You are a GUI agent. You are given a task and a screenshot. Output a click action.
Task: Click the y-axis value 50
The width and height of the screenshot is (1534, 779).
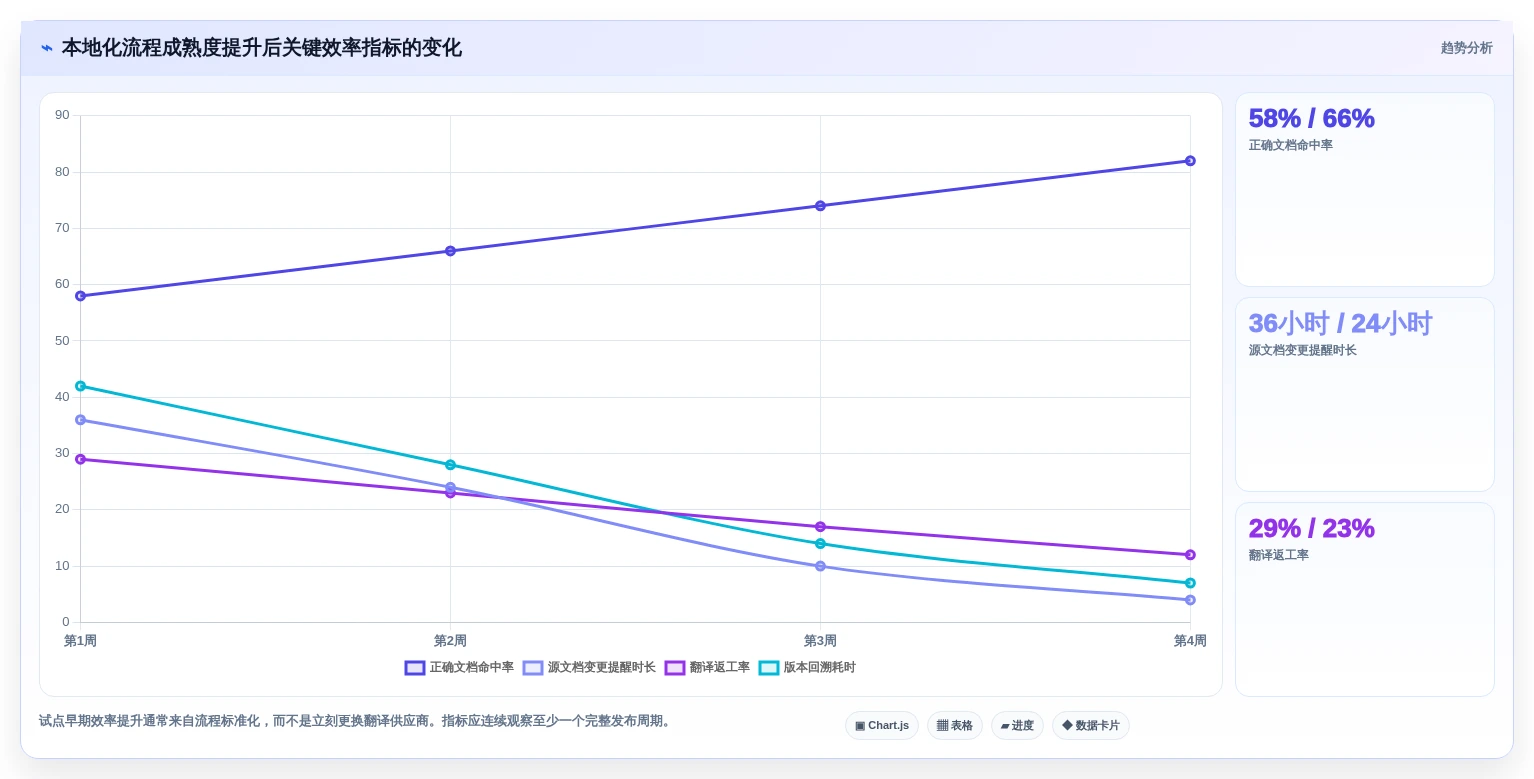[x=62, y=341]
